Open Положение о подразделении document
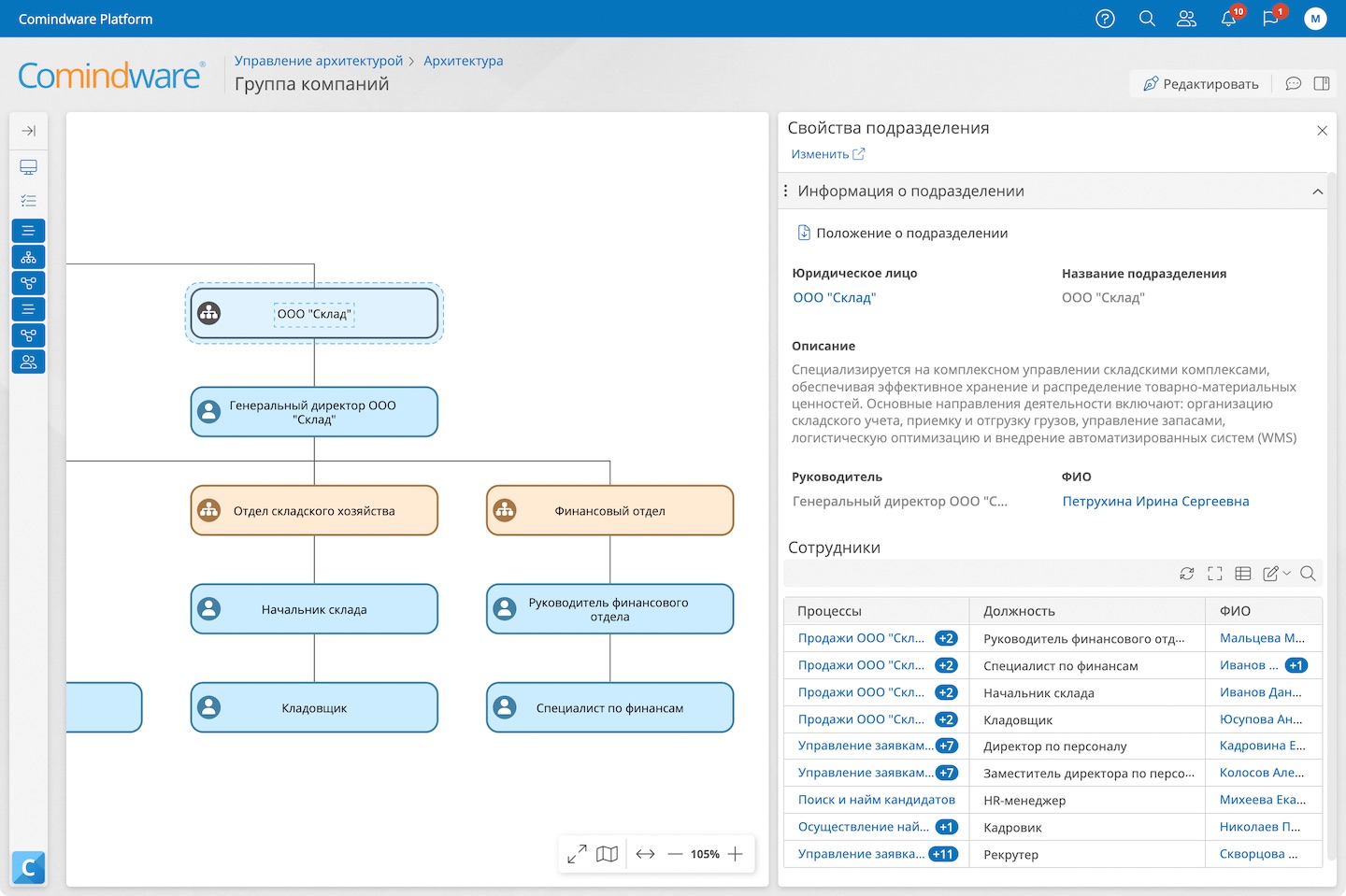The width and height of the screenshot is (1346, 896). click(902, 233)
